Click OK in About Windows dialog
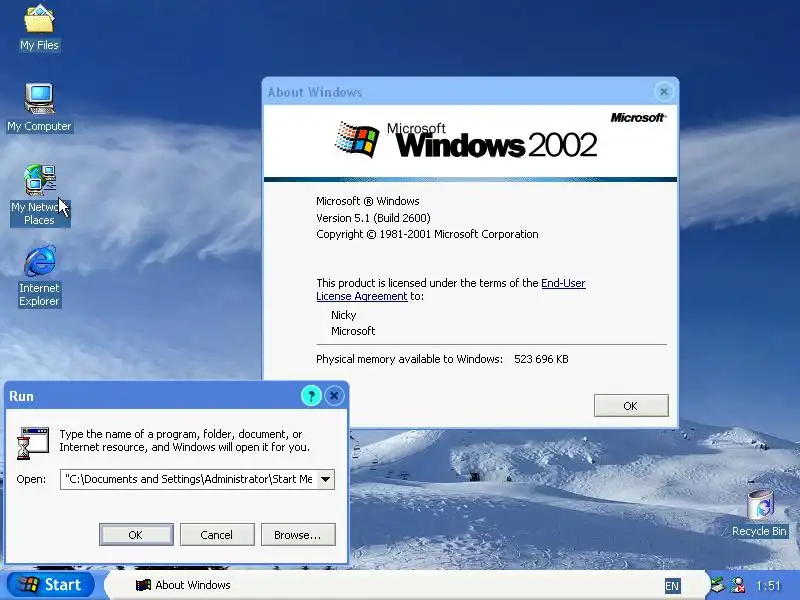Image resolution: width=800 pixels, height=600 pixels. pyautogui.click(x=631, y=406)
